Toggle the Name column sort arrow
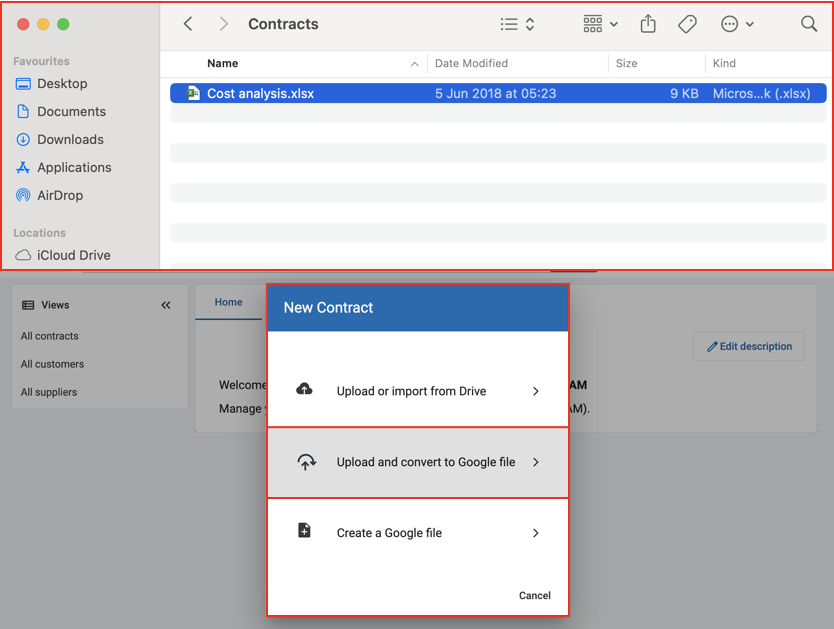Screen dimensions: 834x629 click(414, 64)
